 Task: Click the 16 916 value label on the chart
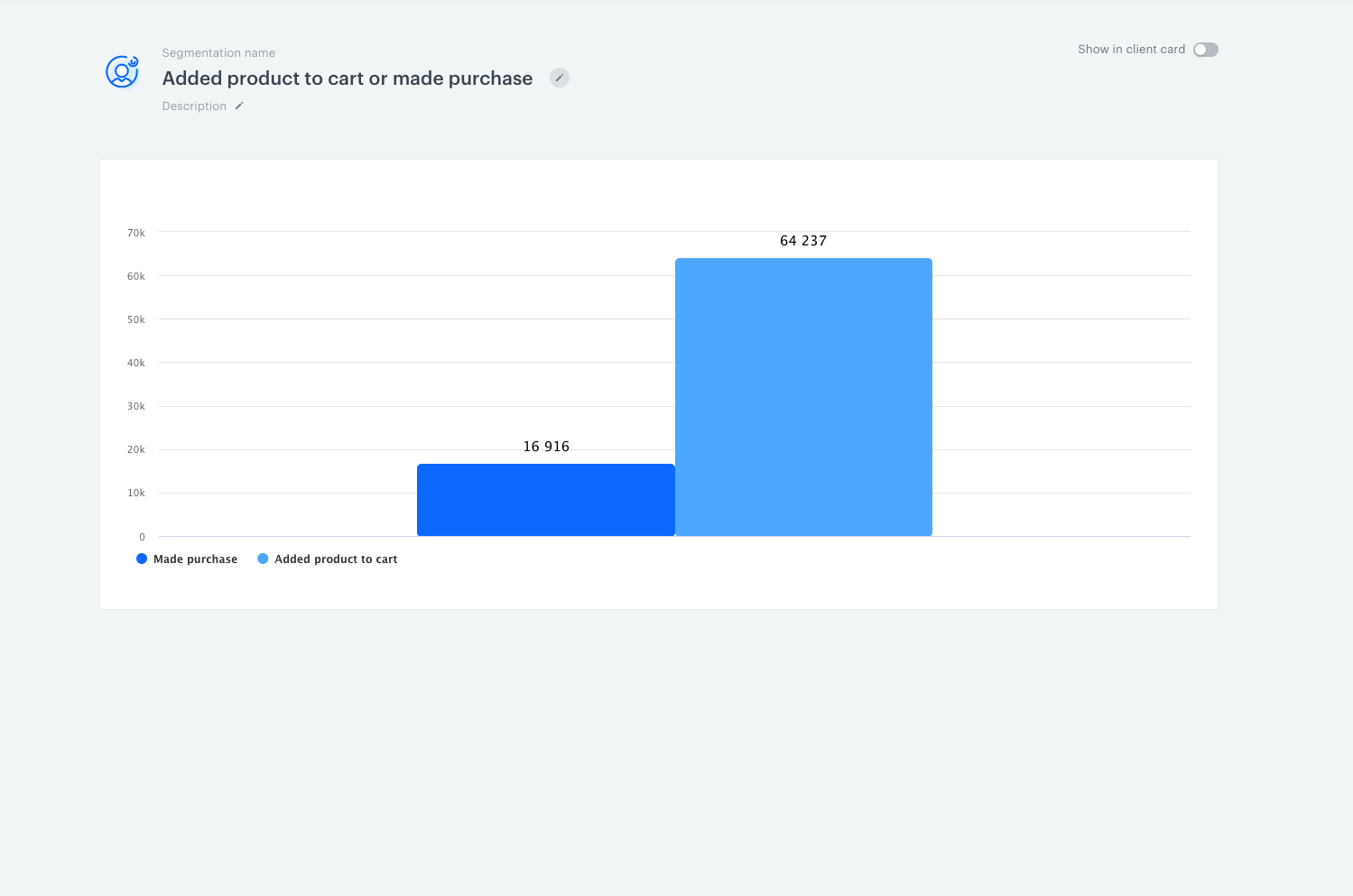click(x=545, y=446)
